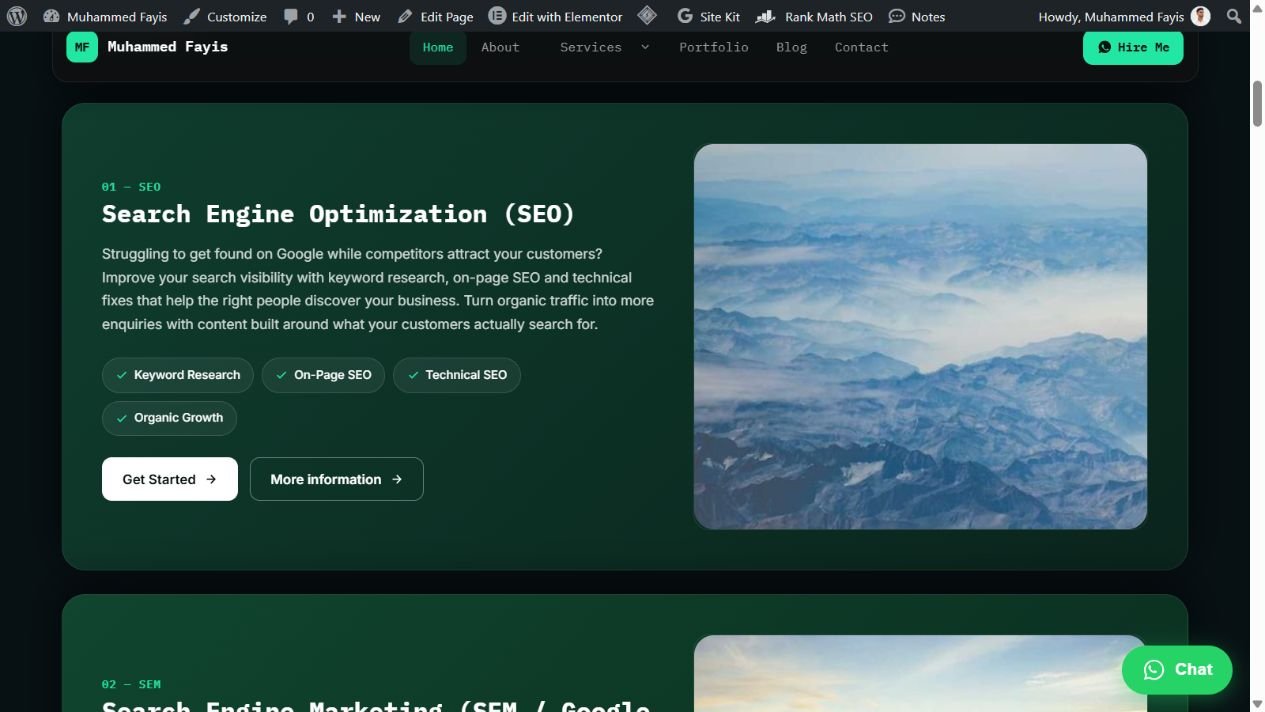Launch Edit with Elementor
The height and width of the screenshot is (712, 1265).
click(555, 16)
